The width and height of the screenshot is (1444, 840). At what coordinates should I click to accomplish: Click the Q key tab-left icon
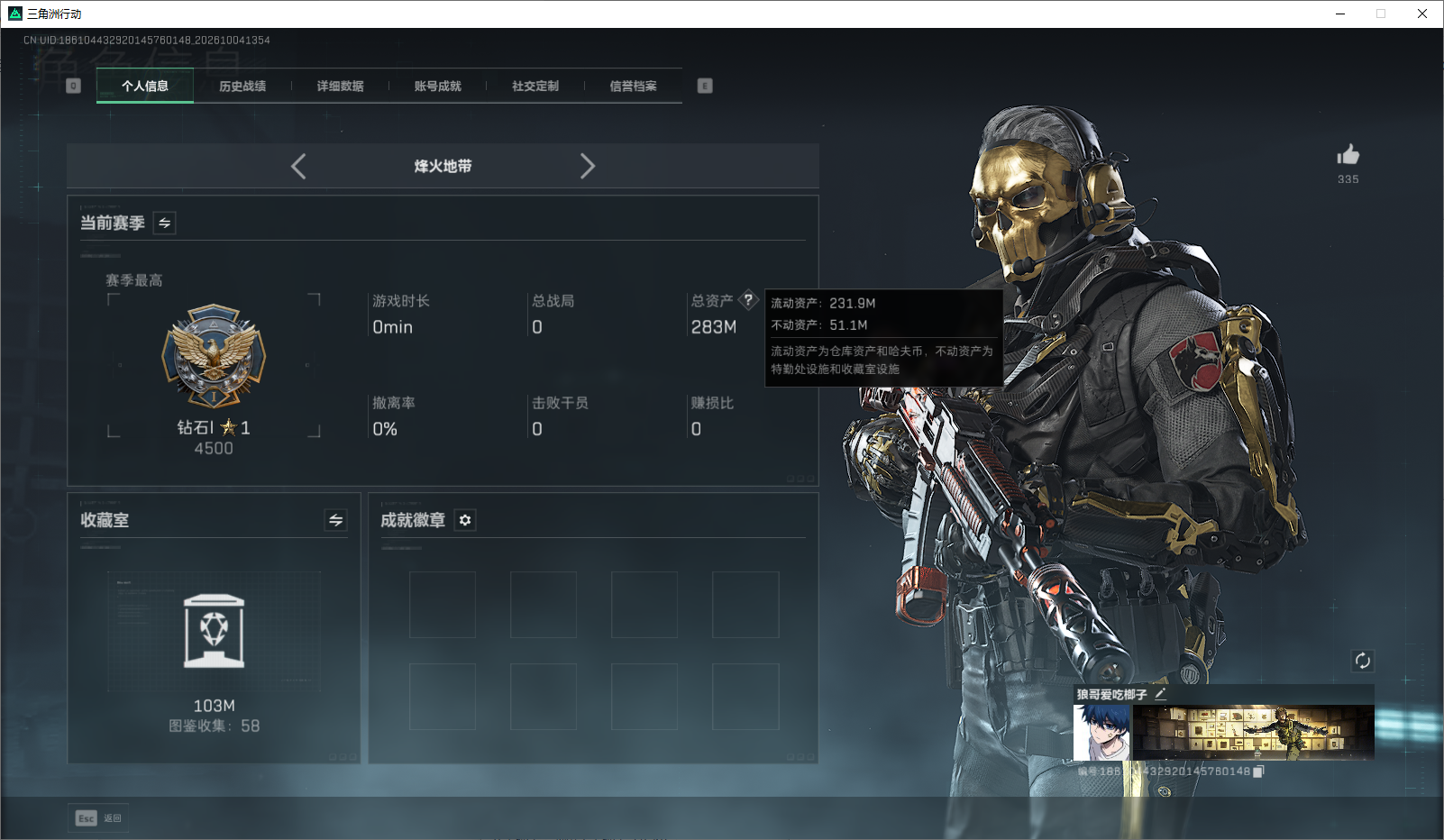tap(74, 86)
